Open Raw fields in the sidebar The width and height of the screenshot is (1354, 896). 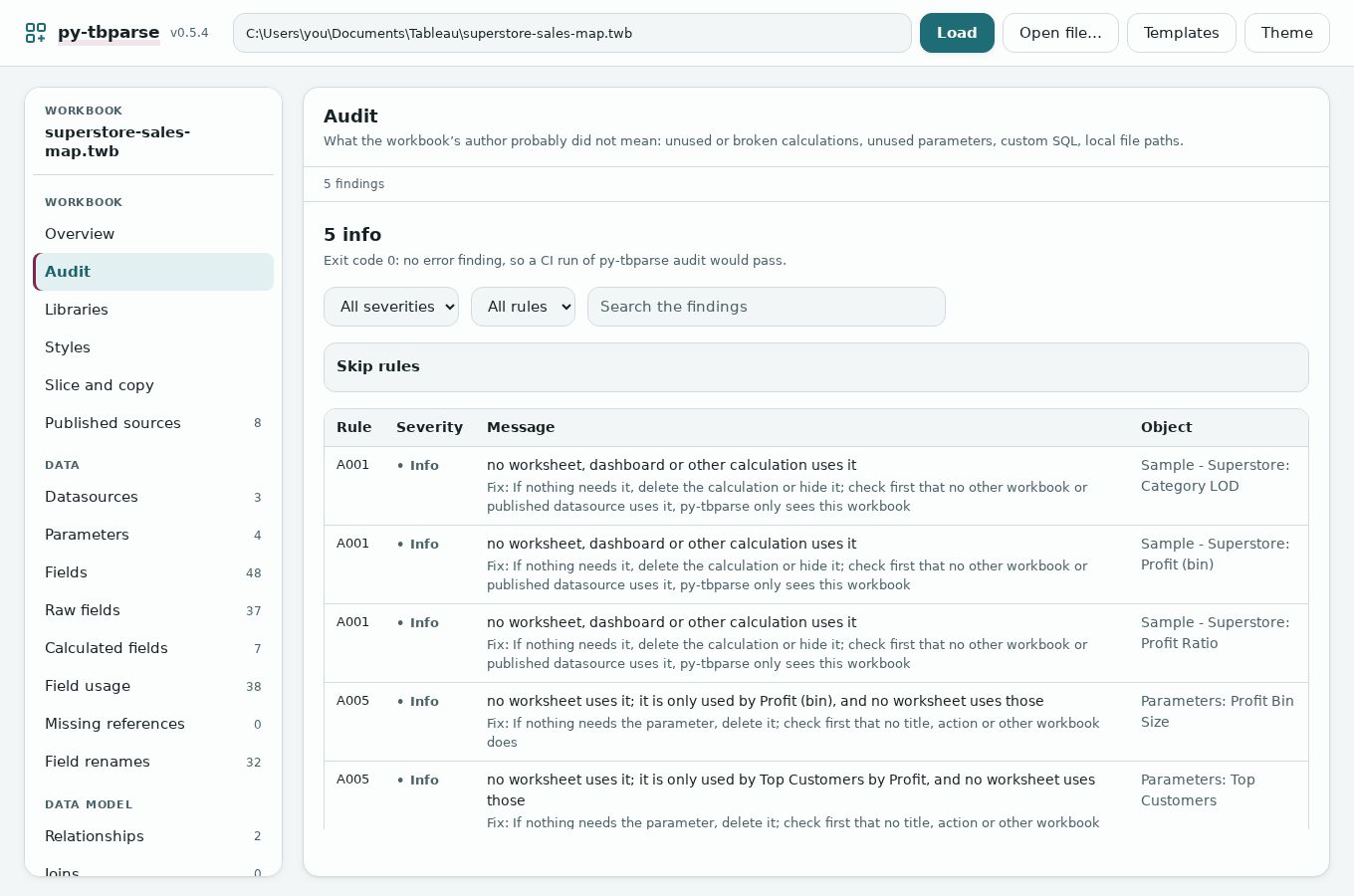pyautogui.click(x=153, y=610)
